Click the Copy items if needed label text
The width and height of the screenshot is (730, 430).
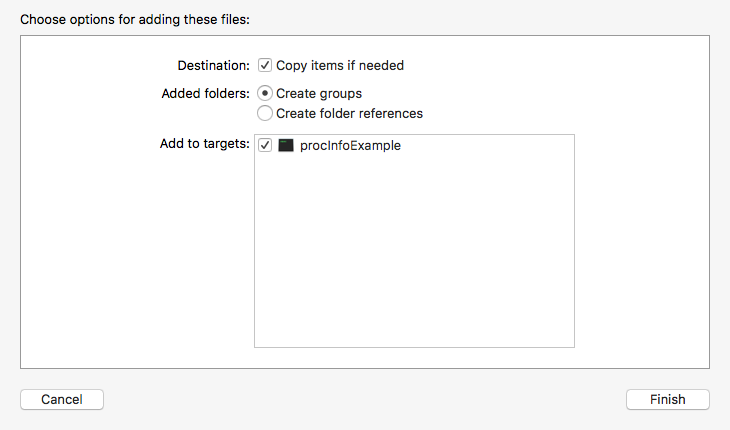[x=340, y=65]
